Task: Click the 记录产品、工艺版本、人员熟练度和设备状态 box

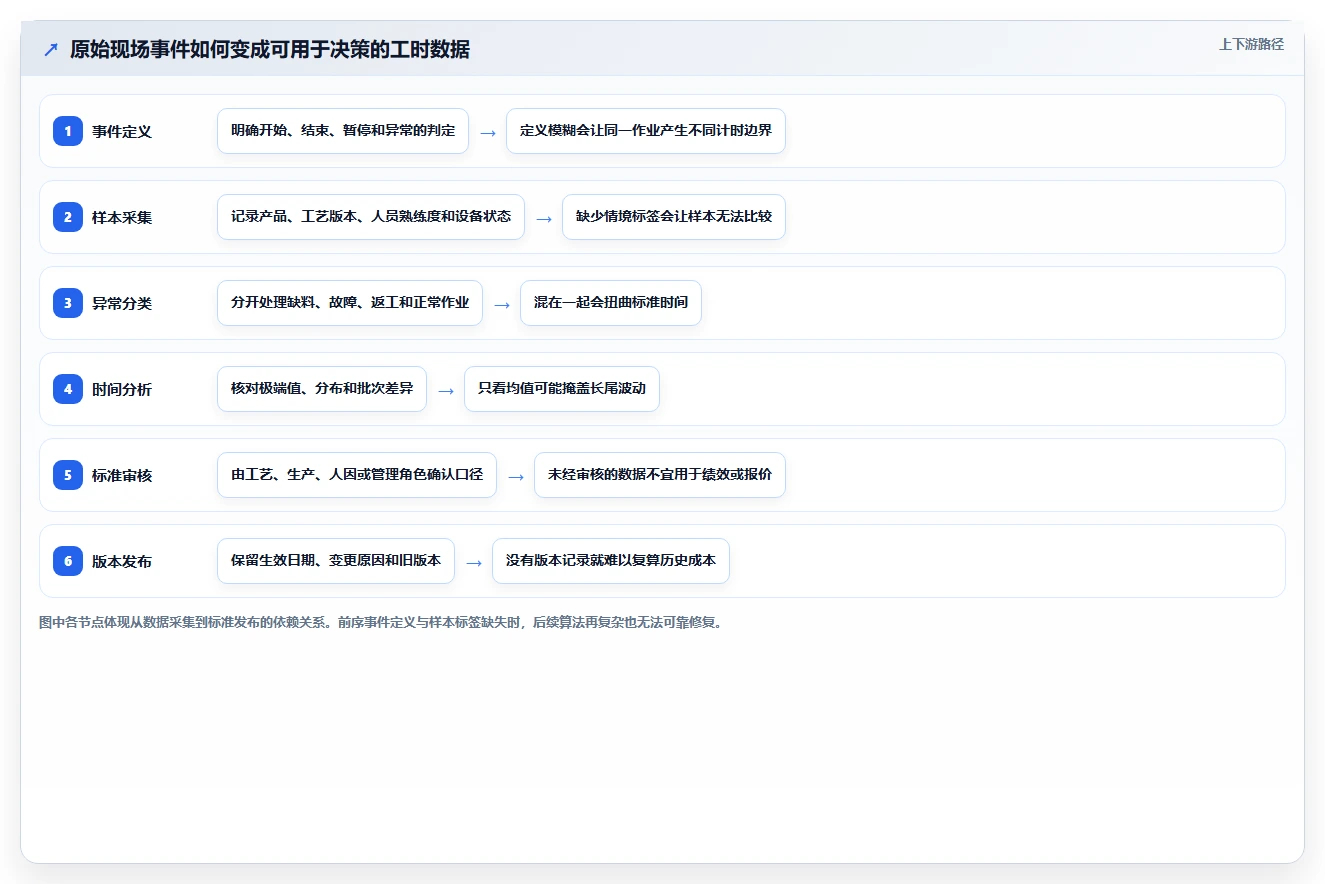Action: click(x=371, y=217)
